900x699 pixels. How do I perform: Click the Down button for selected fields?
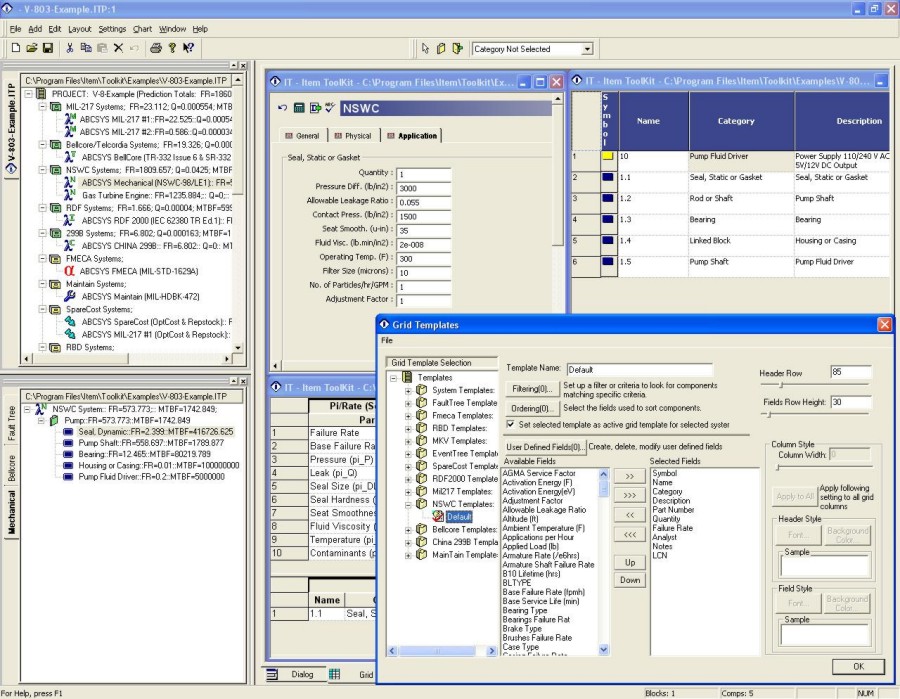pos(630,580)
